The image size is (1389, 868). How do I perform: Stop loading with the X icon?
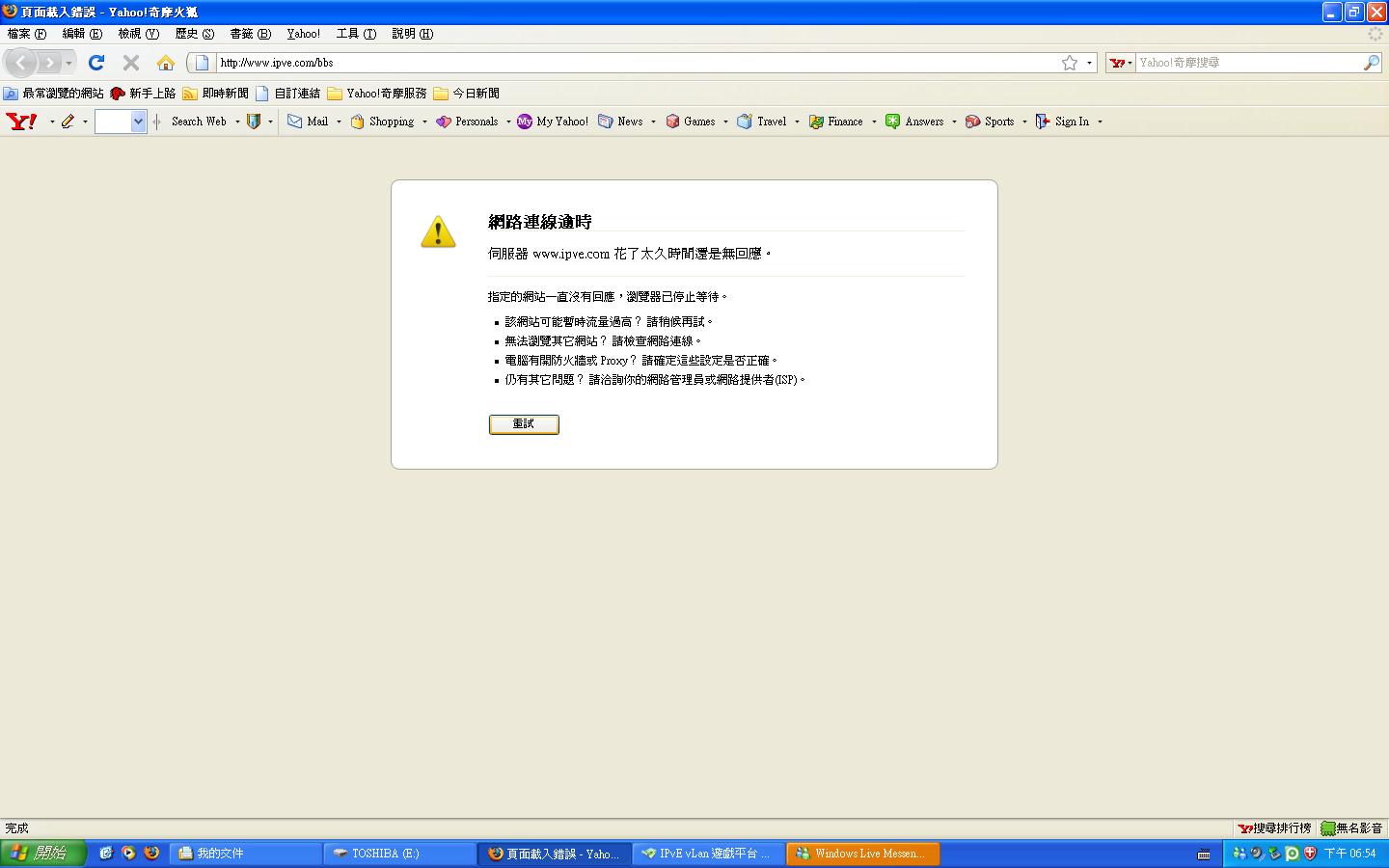click(x=131, y=63)
